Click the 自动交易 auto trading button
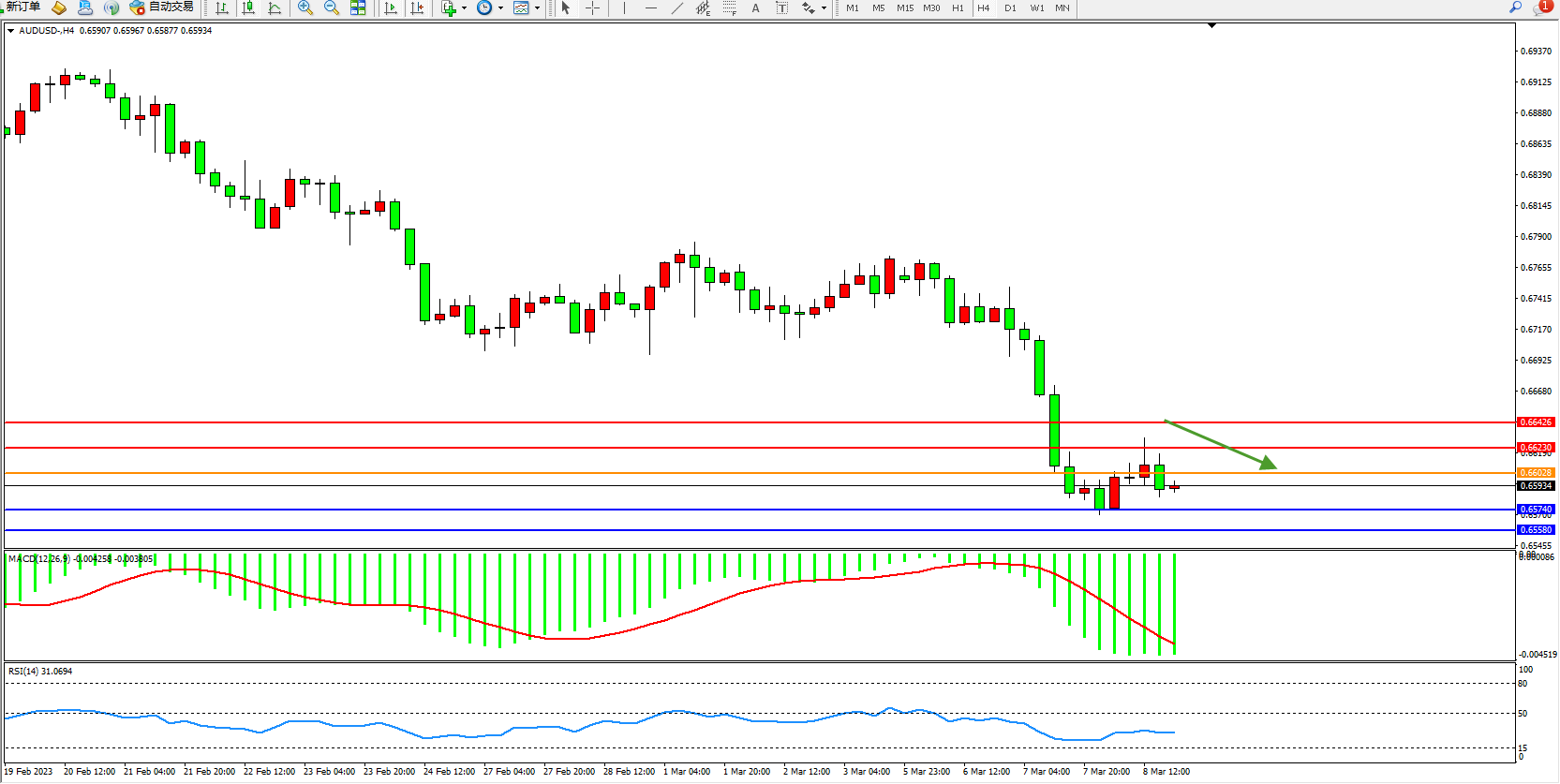The width and height of the screenshot is (1560, 784). click(x=162, y=7)
